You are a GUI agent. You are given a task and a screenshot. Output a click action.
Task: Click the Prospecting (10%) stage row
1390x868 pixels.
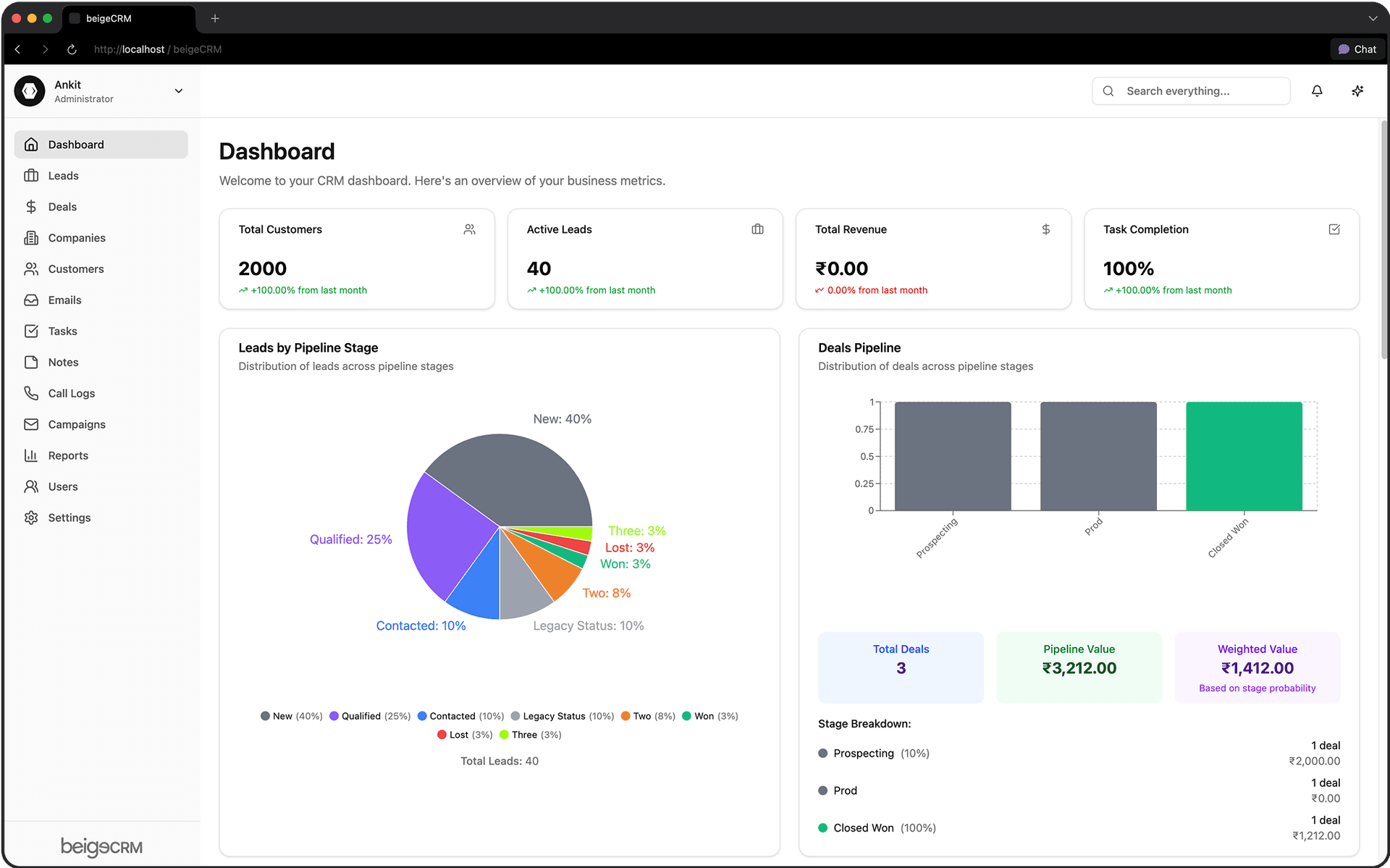tap(1079, 753)
